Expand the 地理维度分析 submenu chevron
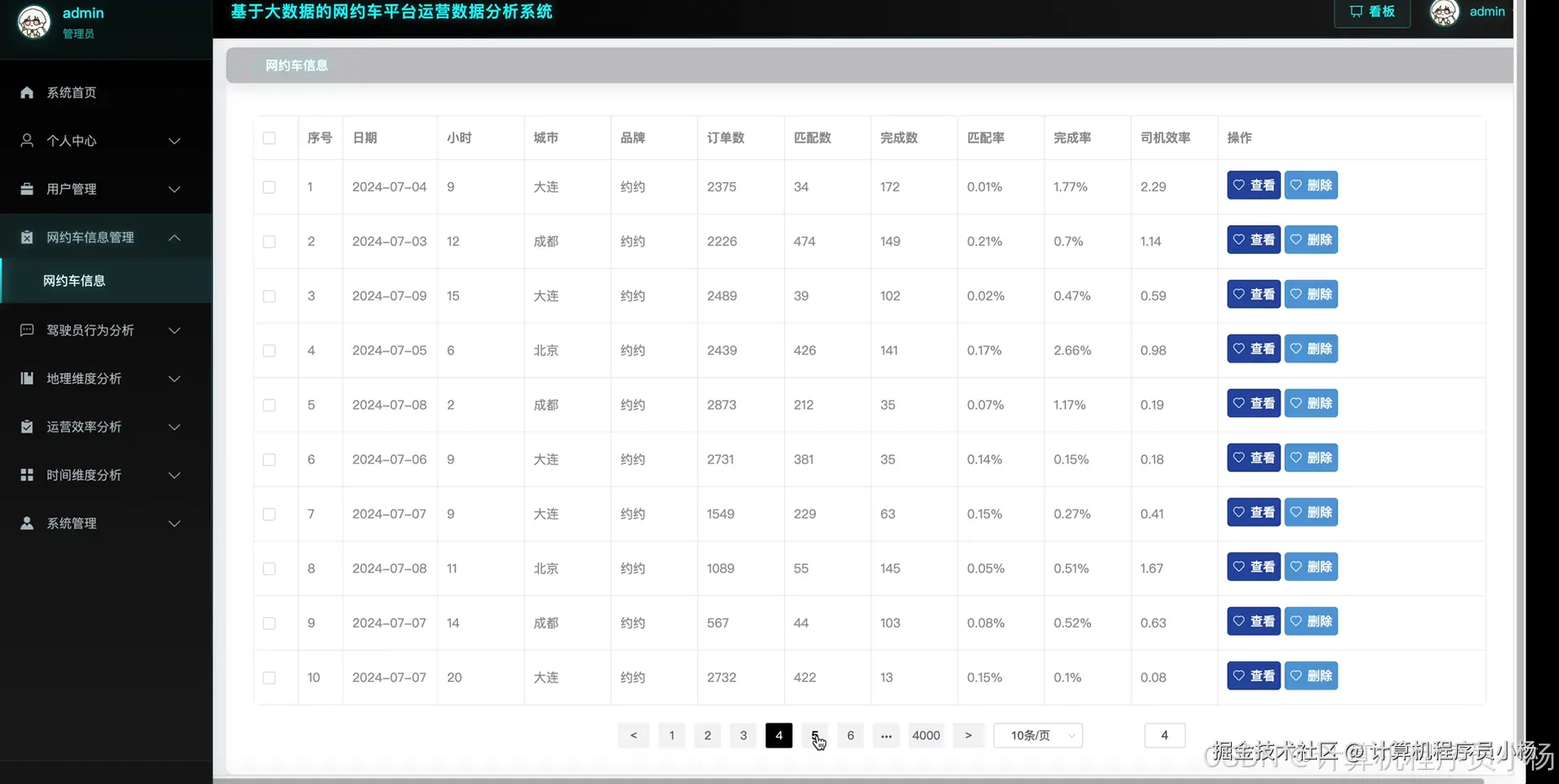This screenshot has width=1559, height=784. (x=175, y=379)
